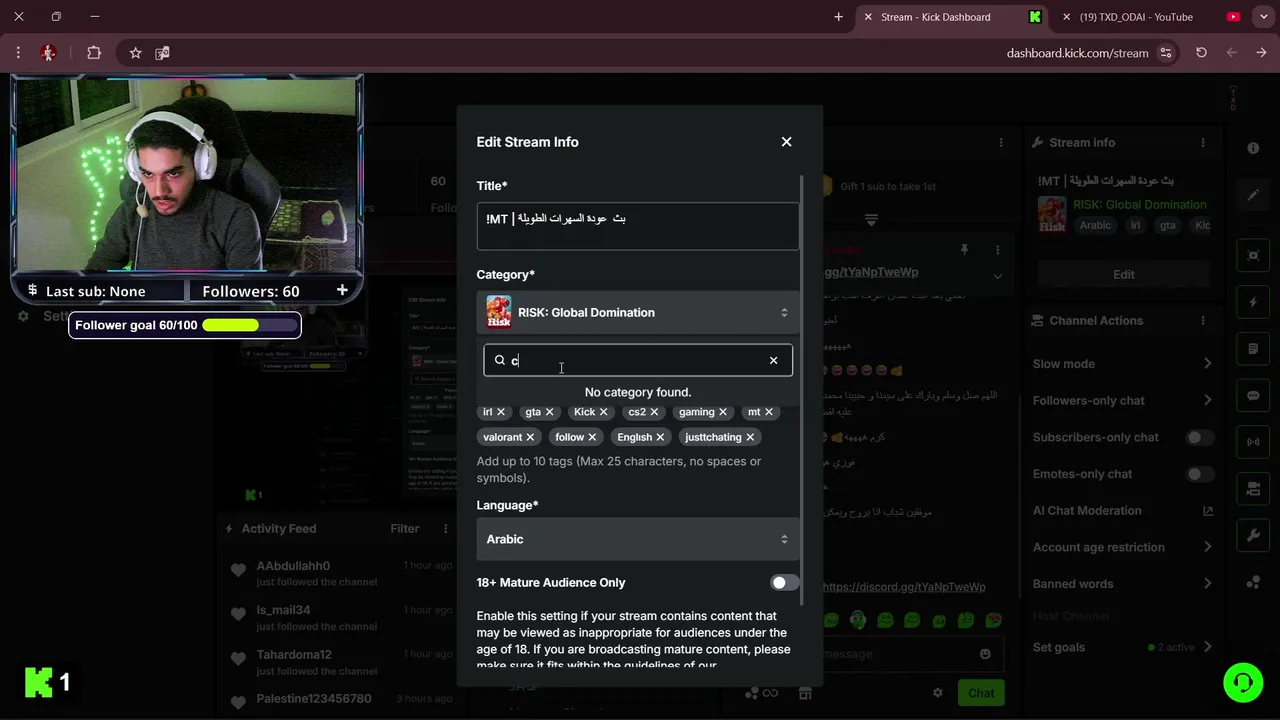Close the Edit Stream Info dialog
The height and width of the screenshot is (720, 1280).
tap(786, 142)
